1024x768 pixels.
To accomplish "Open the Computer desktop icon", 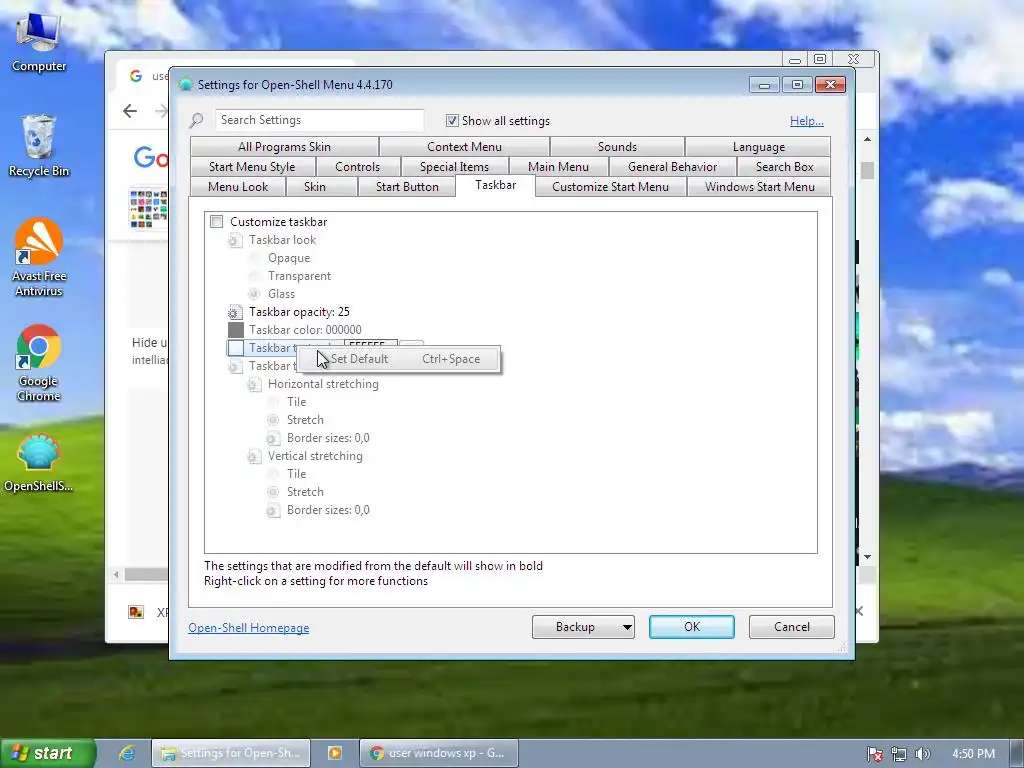I will (x=39, y=43).
